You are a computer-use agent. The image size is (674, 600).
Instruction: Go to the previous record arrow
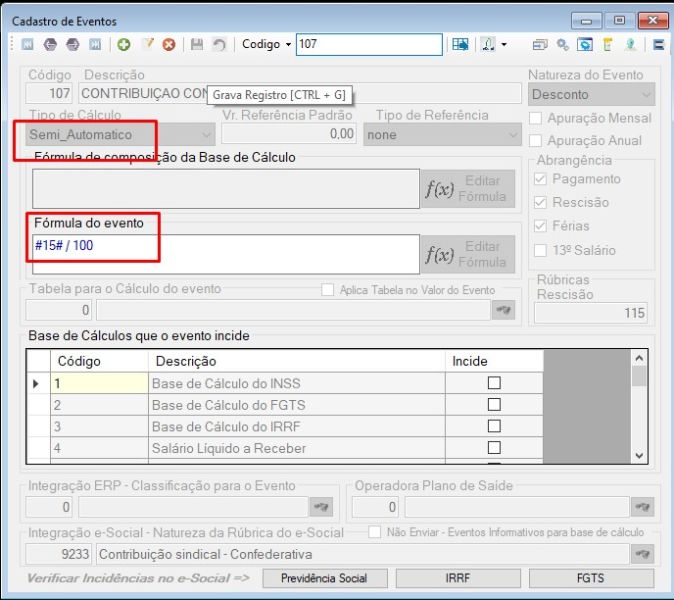pyautogui.click(x=50, y=44)
